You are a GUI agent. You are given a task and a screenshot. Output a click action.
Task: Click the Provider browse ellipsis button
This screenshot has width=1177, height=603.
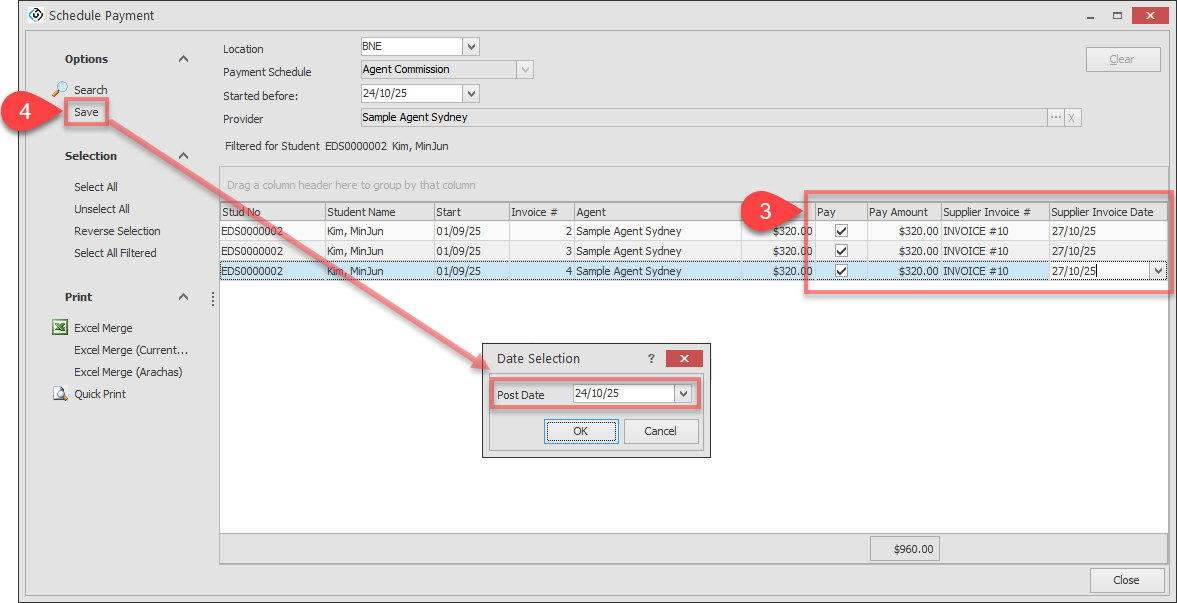pos(1055,118)
